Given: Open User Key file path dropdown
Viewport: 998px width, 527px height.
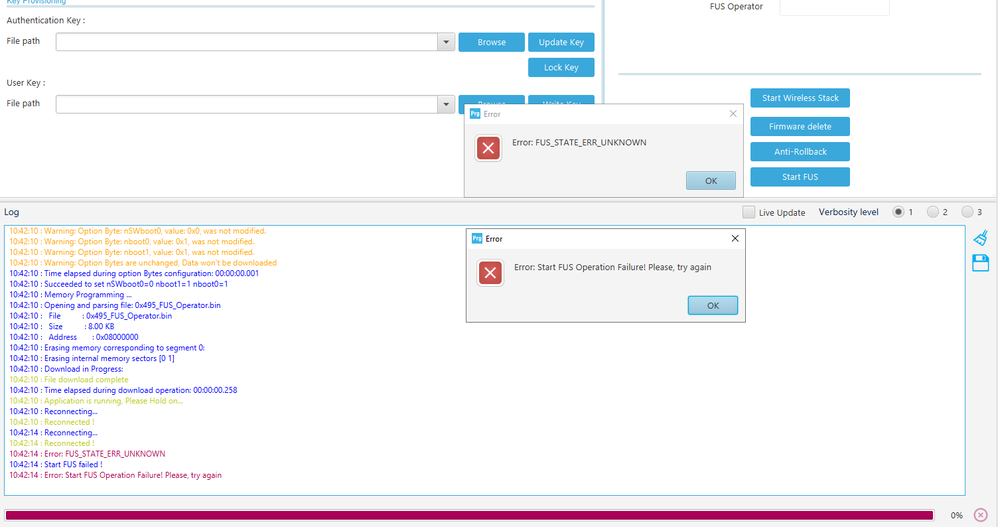Looking at the screenshot, I should pos(446,104).
